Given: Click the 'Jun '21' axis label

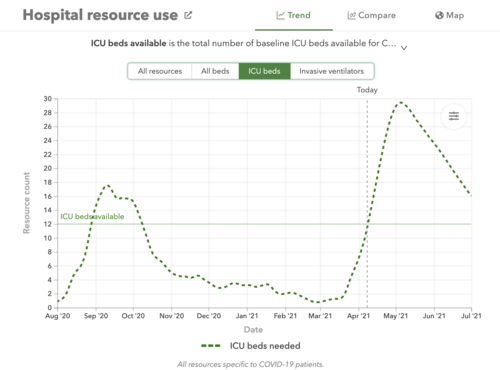Looking at the screenshot, I should (x=434, y=316).
